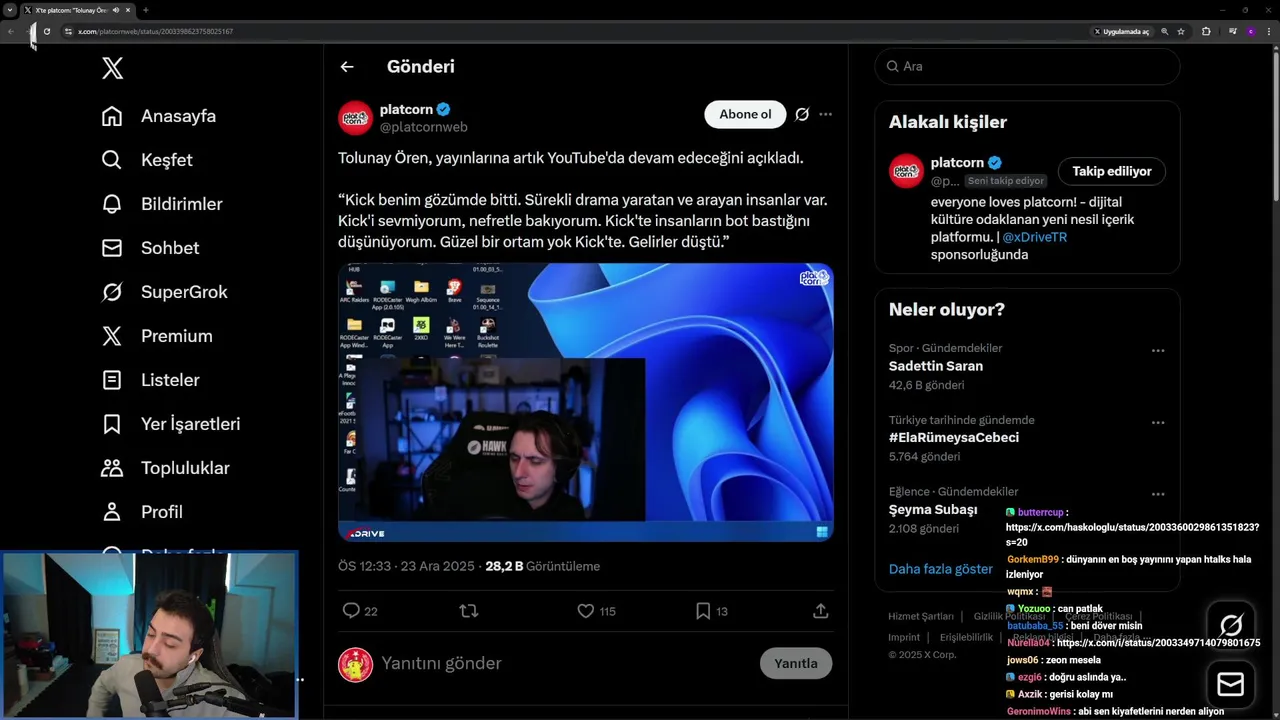
Task: Click platcorn avatar in Alakalı kişiler
Action: pos(907,171)
